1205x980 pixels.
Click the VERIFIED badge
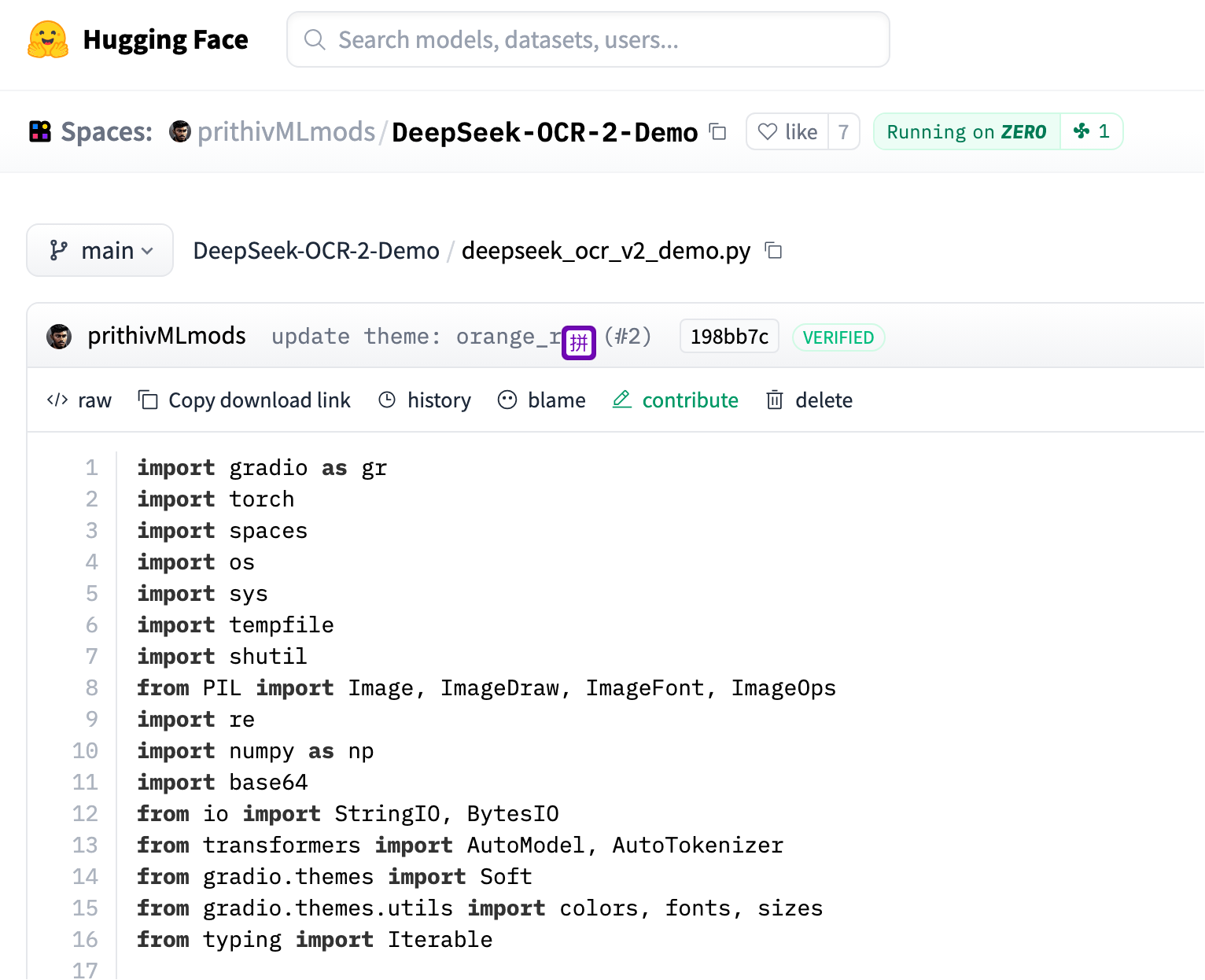[x=838, y=337]
